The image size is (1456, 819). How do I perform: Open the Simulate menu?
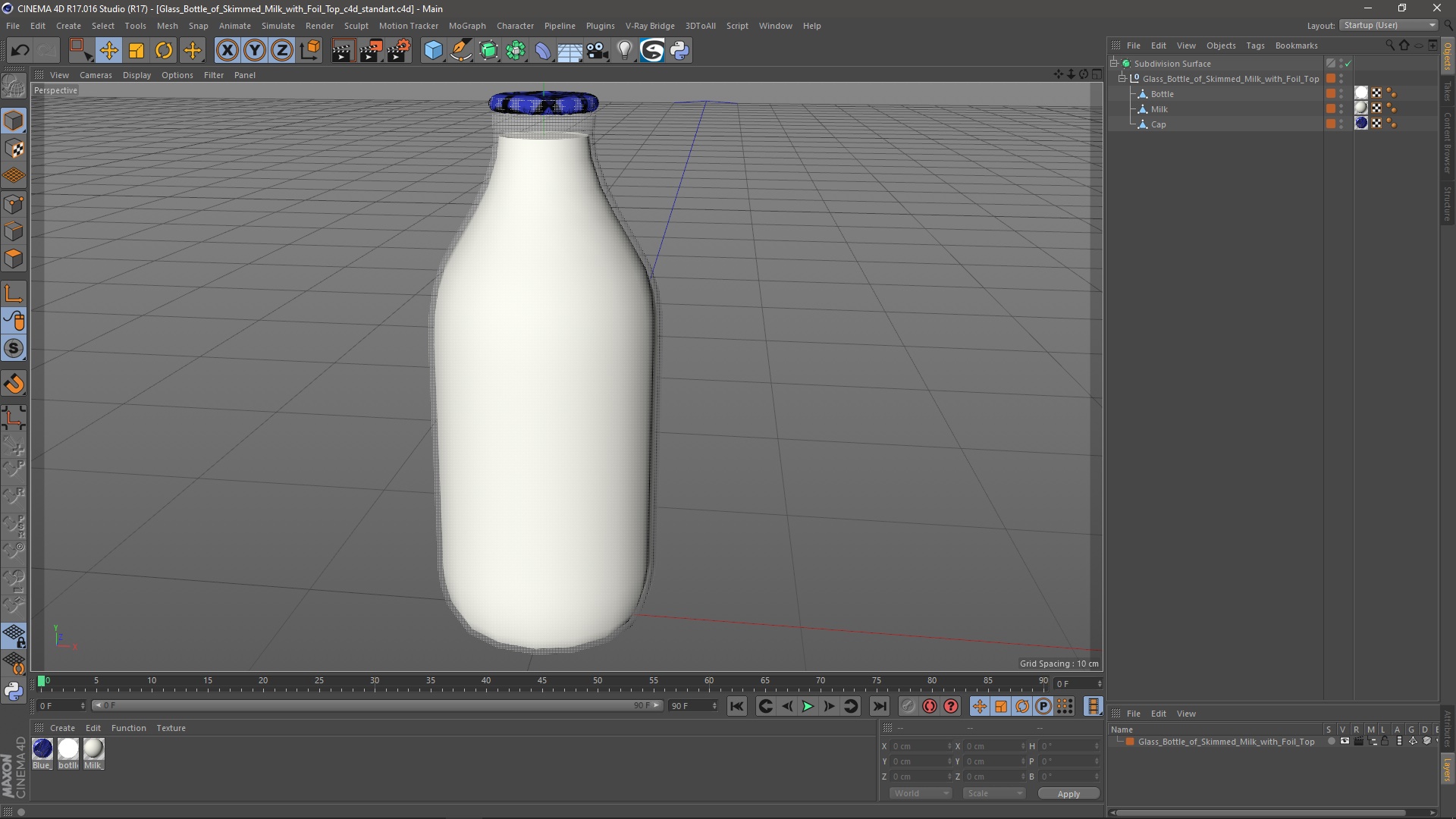[278, 26]
